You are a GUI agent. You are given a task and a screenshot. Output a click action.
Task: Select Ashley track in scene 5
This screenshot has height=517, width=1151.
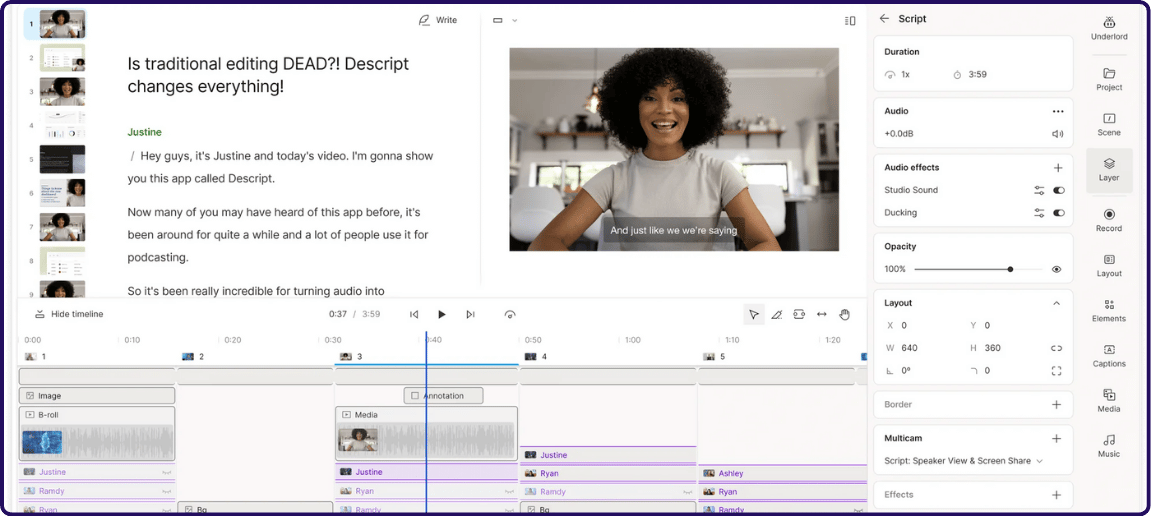pos(782,474)
